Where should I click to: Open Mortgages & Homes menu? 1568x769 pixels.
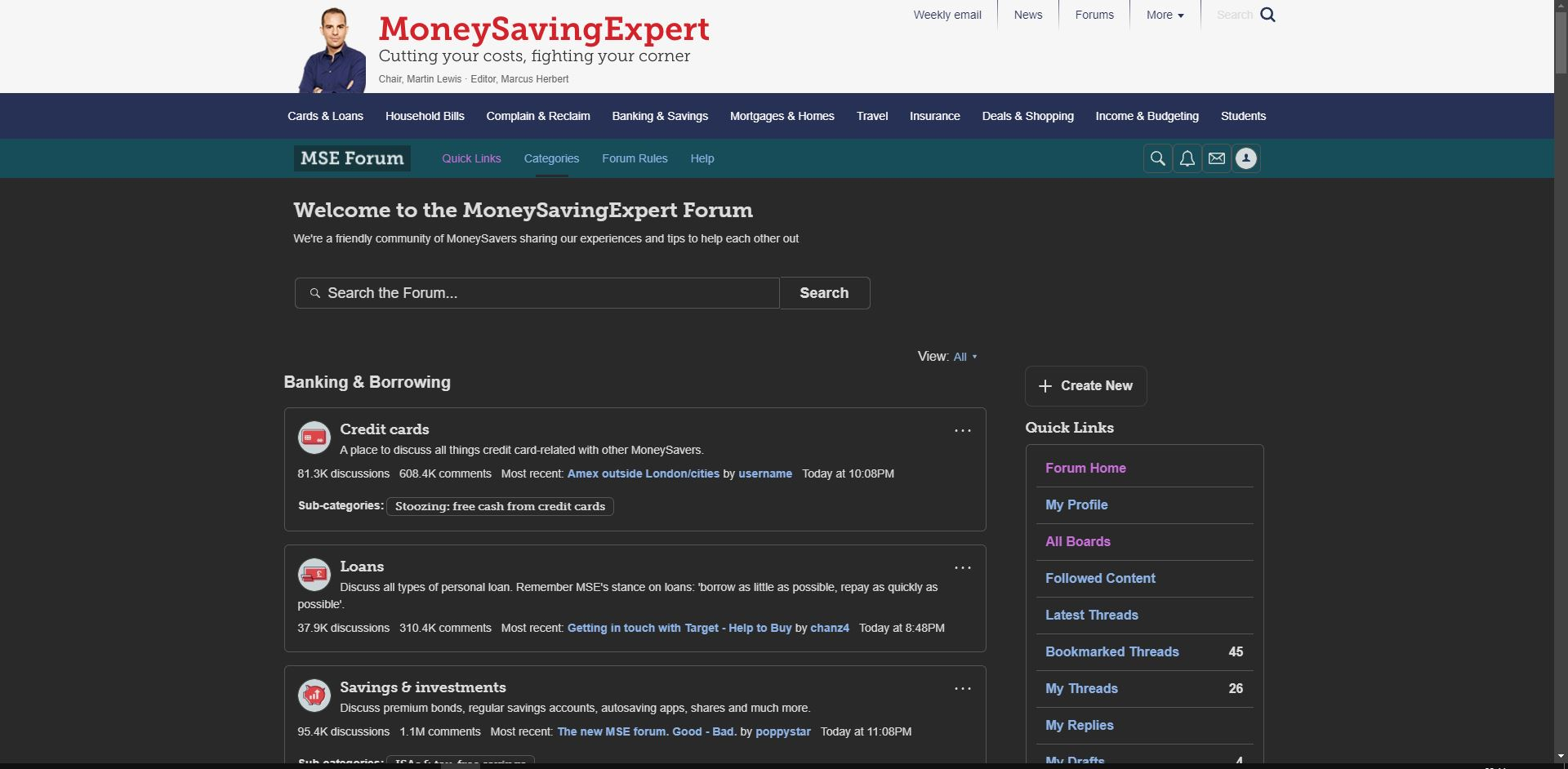(782, 116)
